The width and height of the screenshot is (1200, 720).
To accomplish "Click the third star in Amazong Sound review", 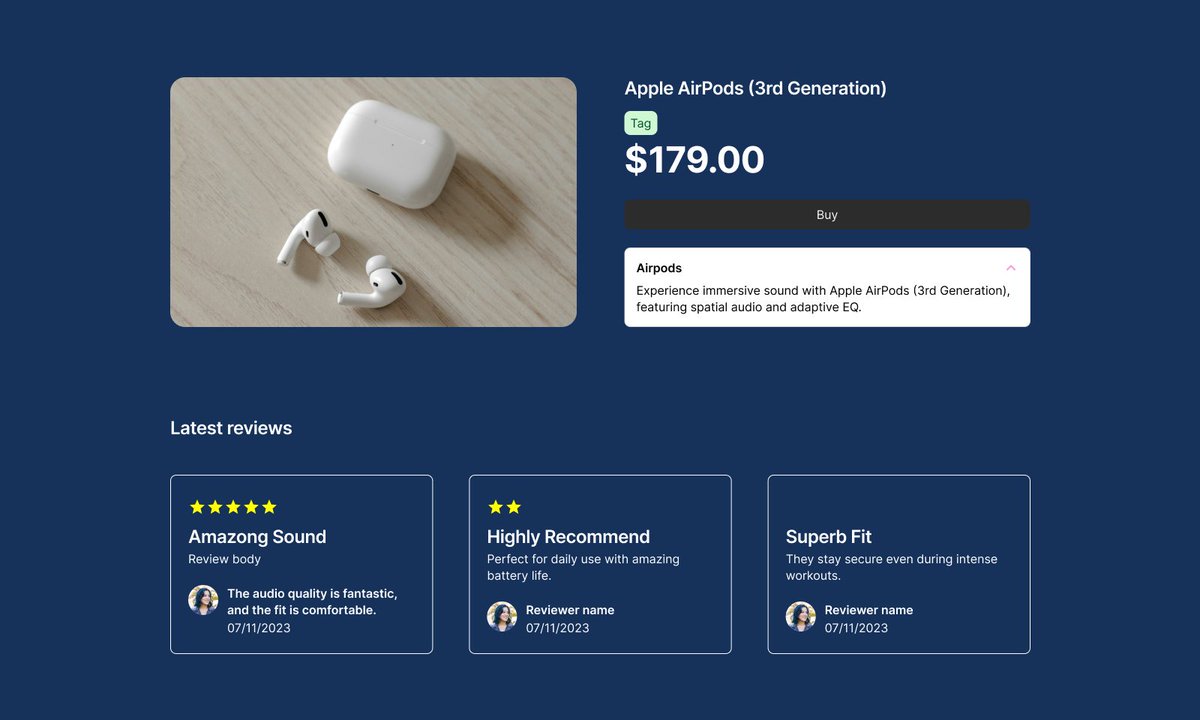I will 233,507.
